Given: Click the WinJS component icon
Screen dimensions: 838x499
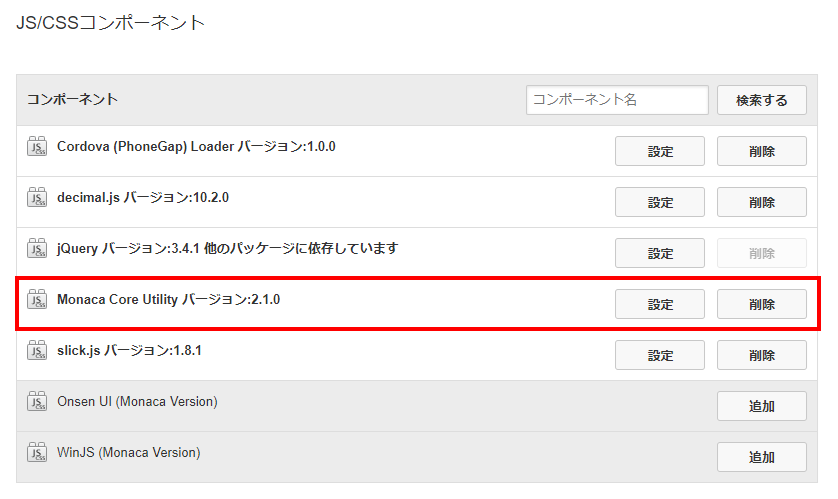Looking at the screenshot, I should pyautogui.click(x=38, y=453).
